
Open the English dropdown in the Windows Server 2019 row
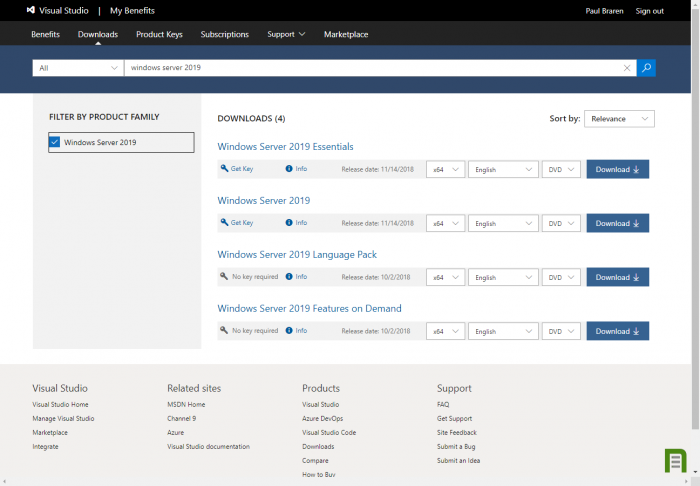click(503, 224)
